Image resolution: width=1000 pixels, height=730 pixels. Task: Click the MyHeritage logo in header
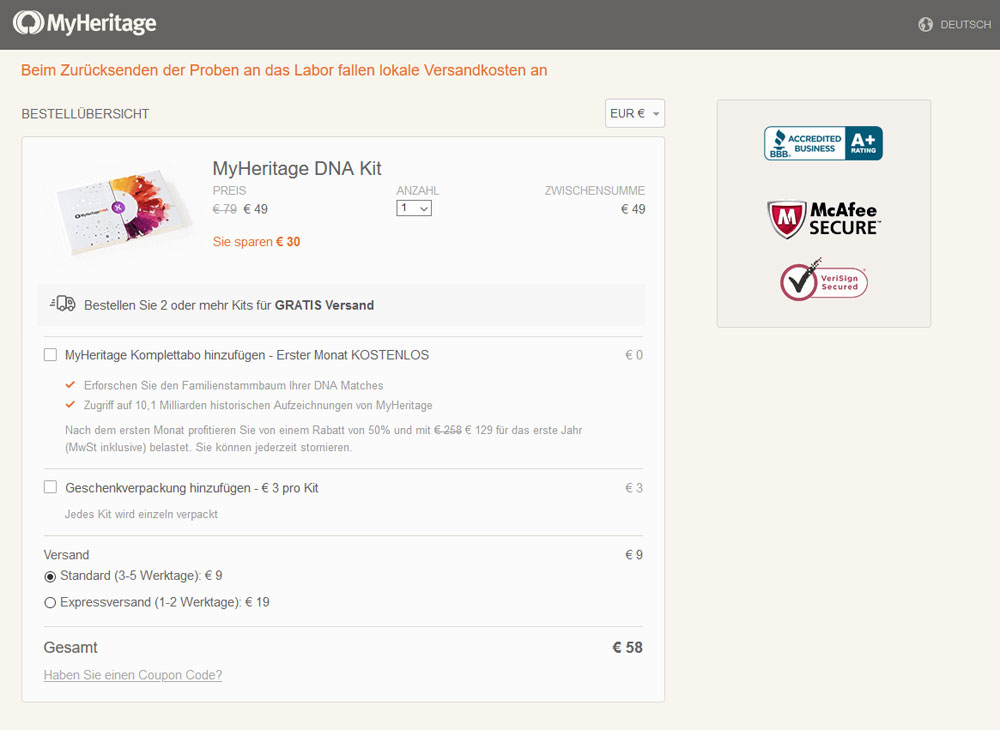85,24
